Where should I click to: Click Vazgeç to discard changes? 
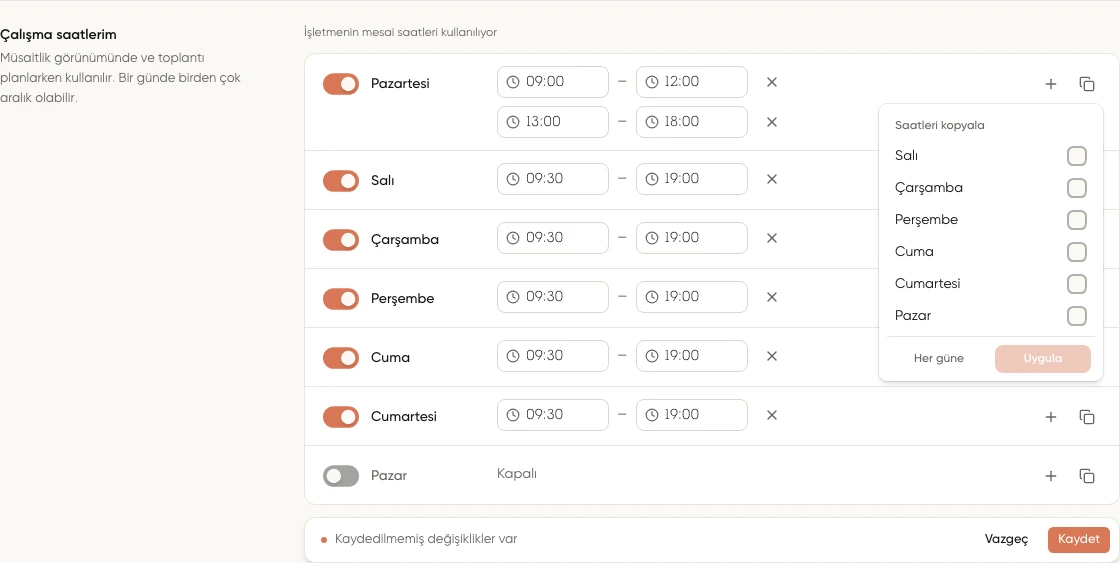pos(1006,539)
